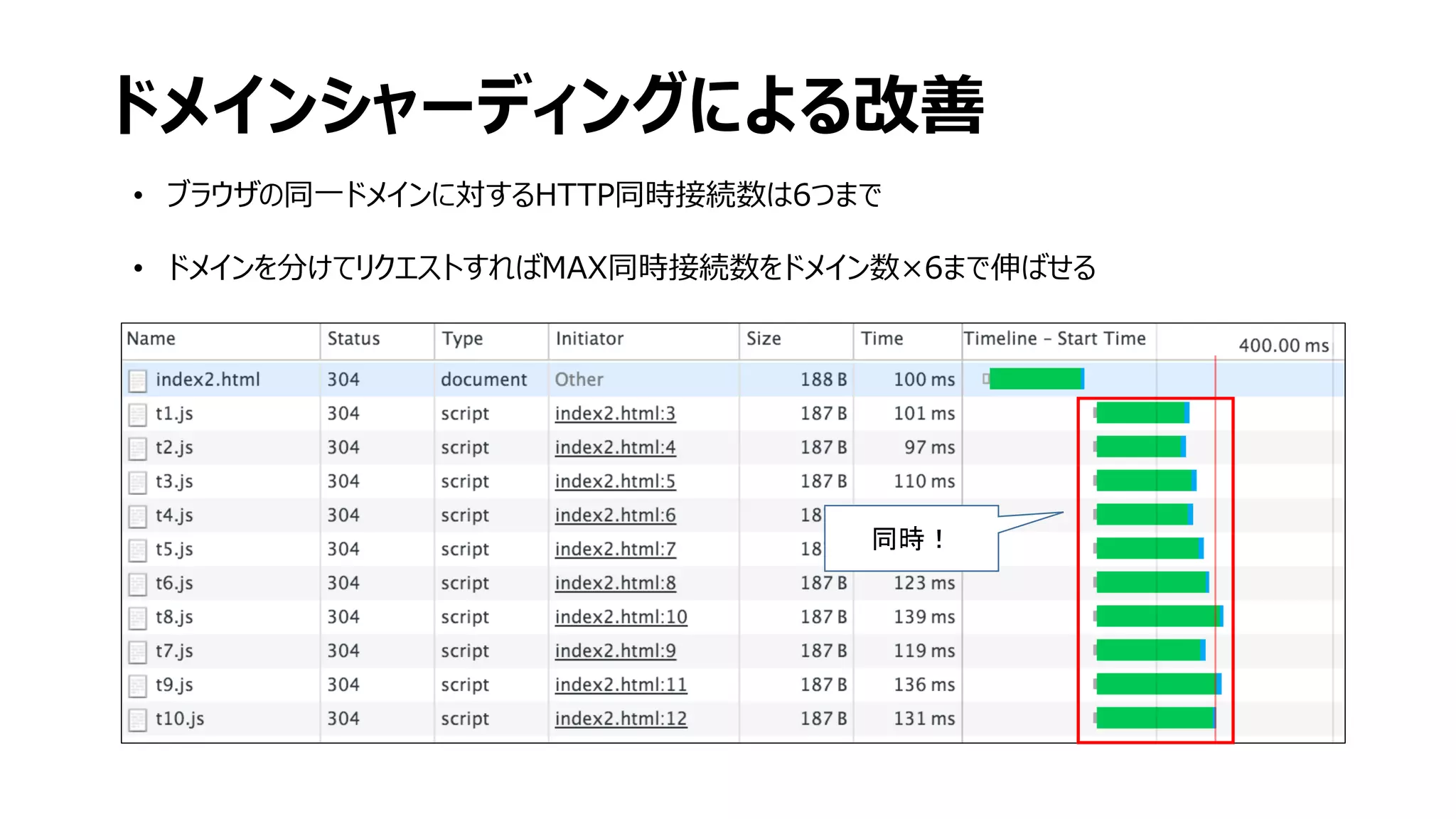Screen dimensions: 1456x819
Task: Click the 123 ms time cell
Action: (924, 584)
